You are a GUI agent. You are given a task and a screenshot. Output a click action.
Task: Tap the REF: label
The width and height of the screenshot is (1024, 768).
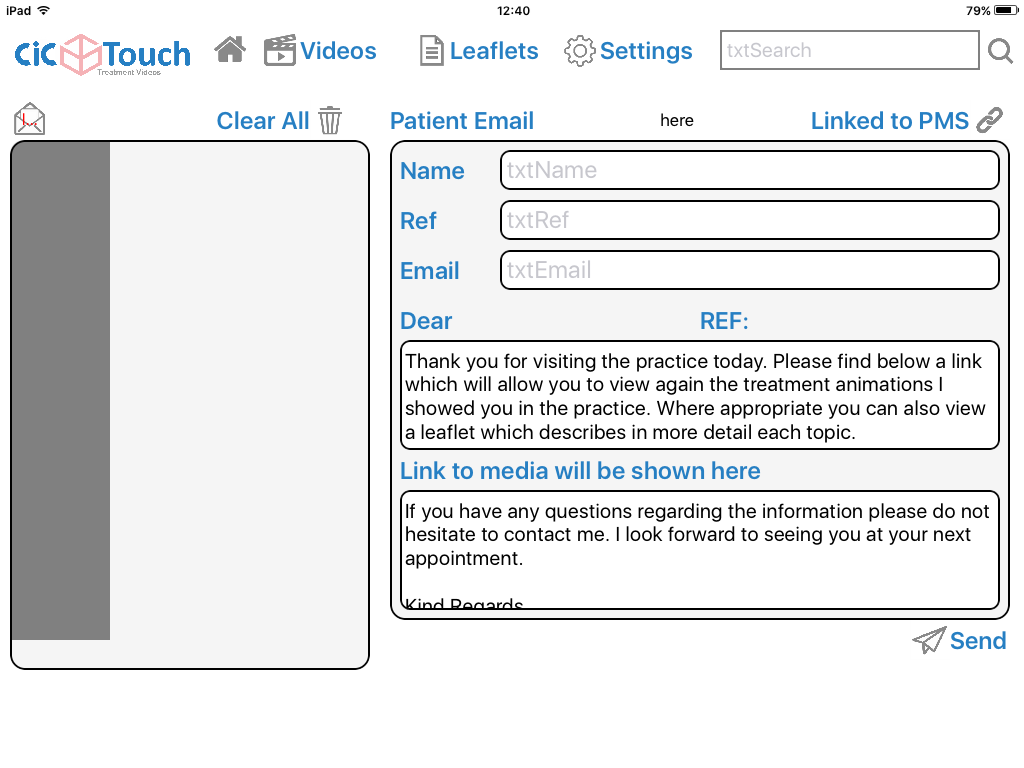[x=724, y=321]
